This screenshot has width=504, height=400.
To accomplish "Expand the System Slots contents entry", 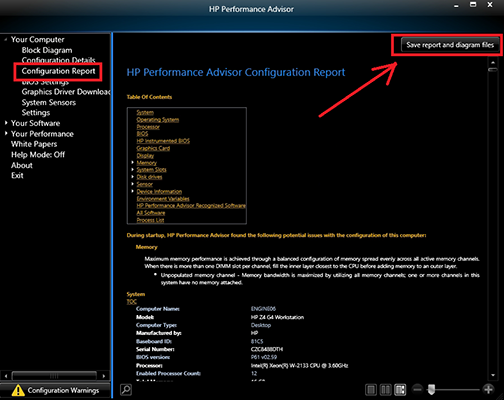I will click(x=133, y=170).
